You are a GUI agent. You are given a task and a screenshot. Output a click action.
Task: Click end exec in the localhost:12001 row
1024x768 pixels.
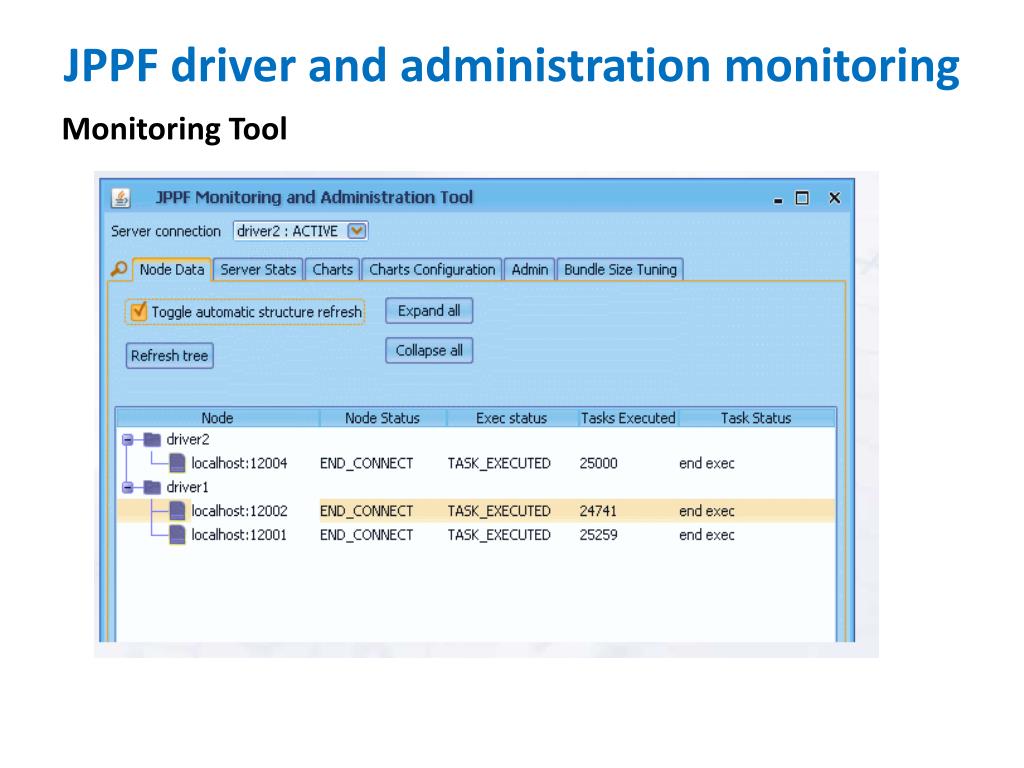pyautogui.click(x=707, y=535)
